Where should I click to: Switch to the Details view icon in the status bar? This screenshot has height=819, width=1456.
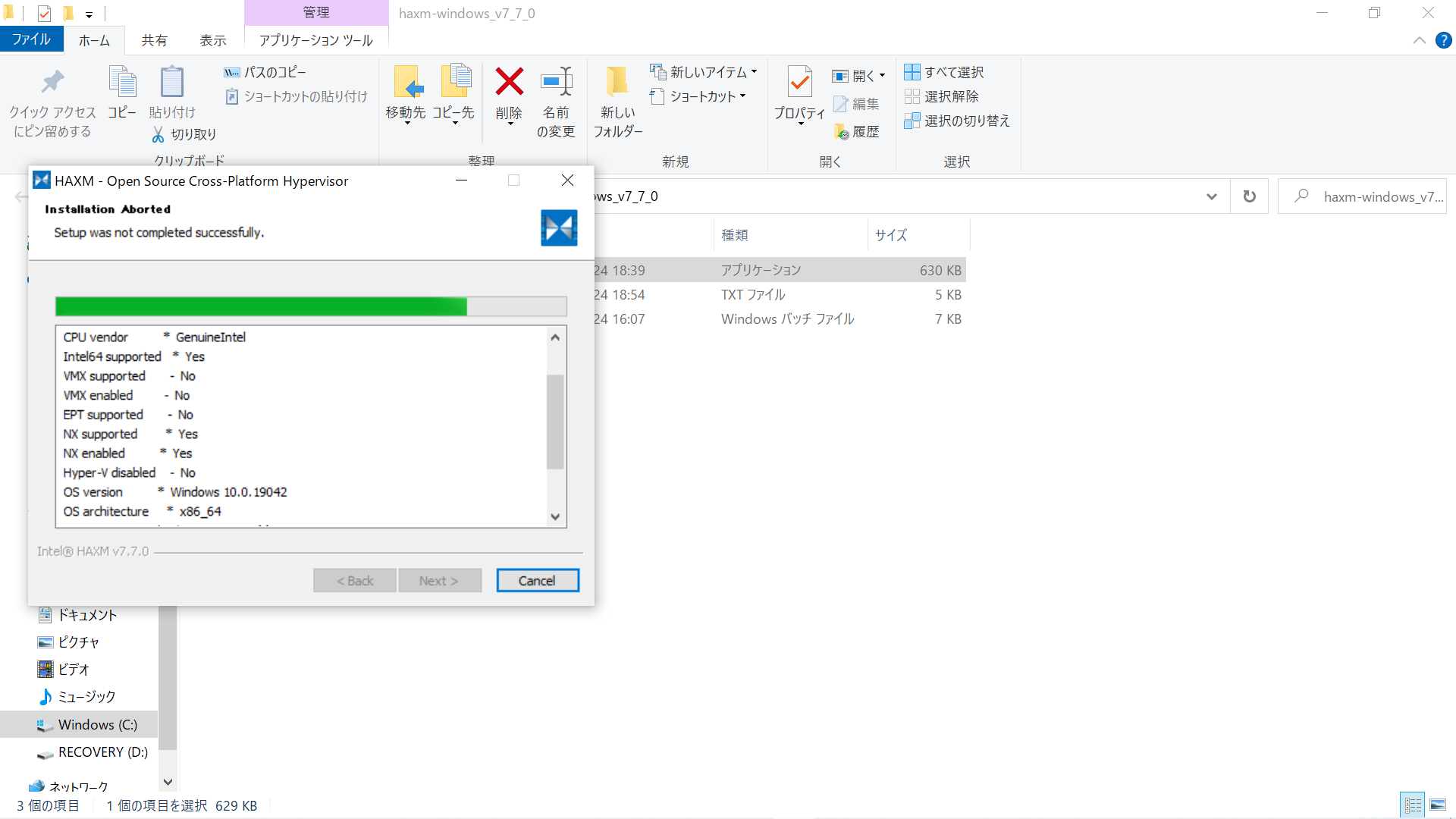click(x=1412, y=805)
